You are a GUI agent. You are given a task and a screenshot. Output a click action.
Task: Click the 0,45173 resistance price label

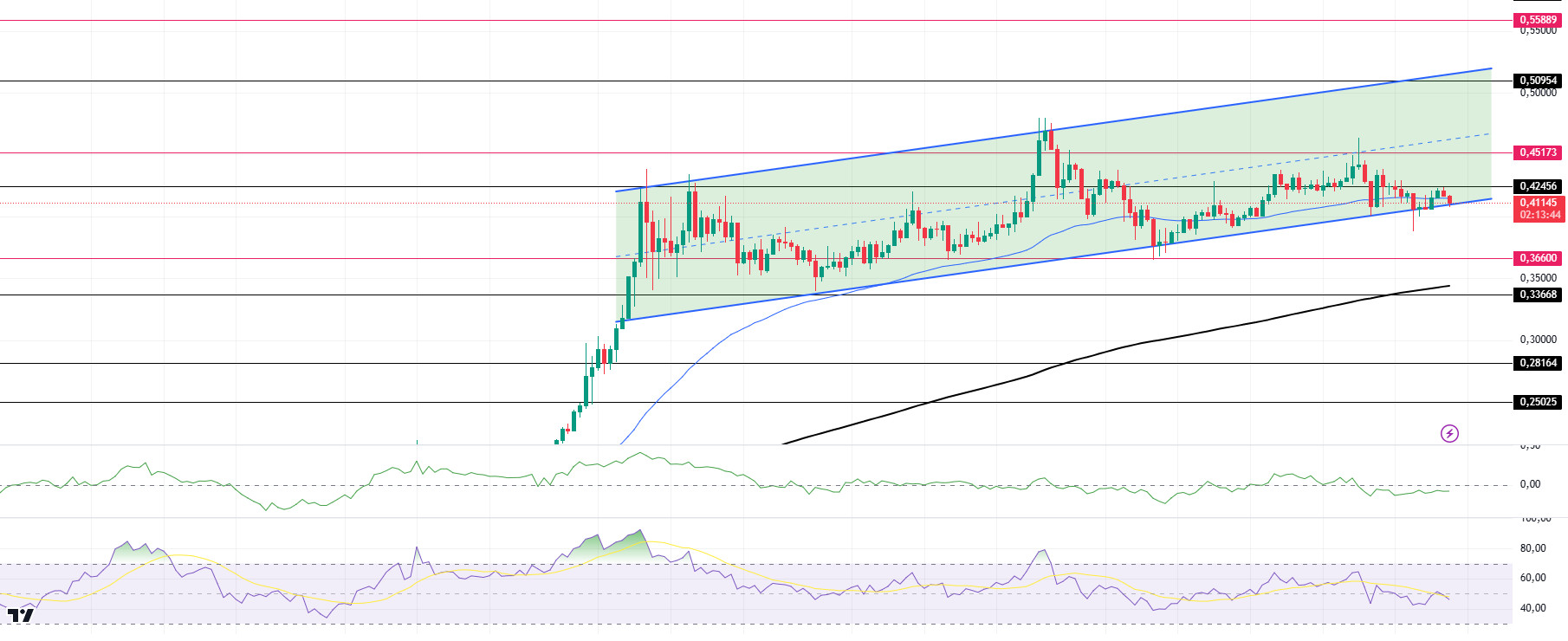point(1539,152)
